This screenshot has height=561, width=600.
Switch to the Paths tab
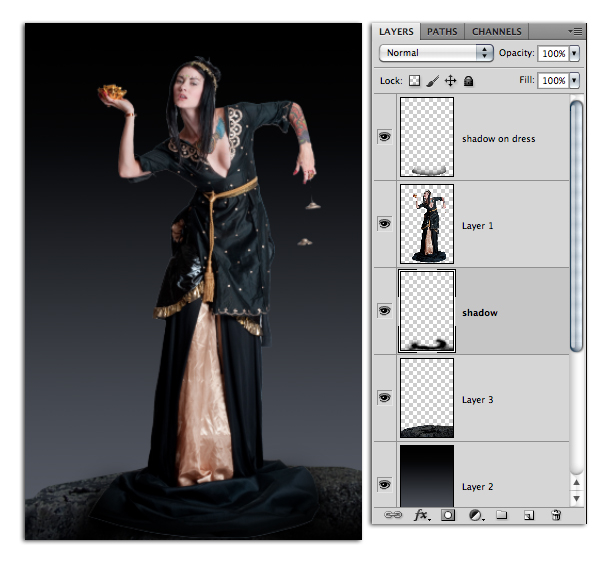[x=442, y=31]
